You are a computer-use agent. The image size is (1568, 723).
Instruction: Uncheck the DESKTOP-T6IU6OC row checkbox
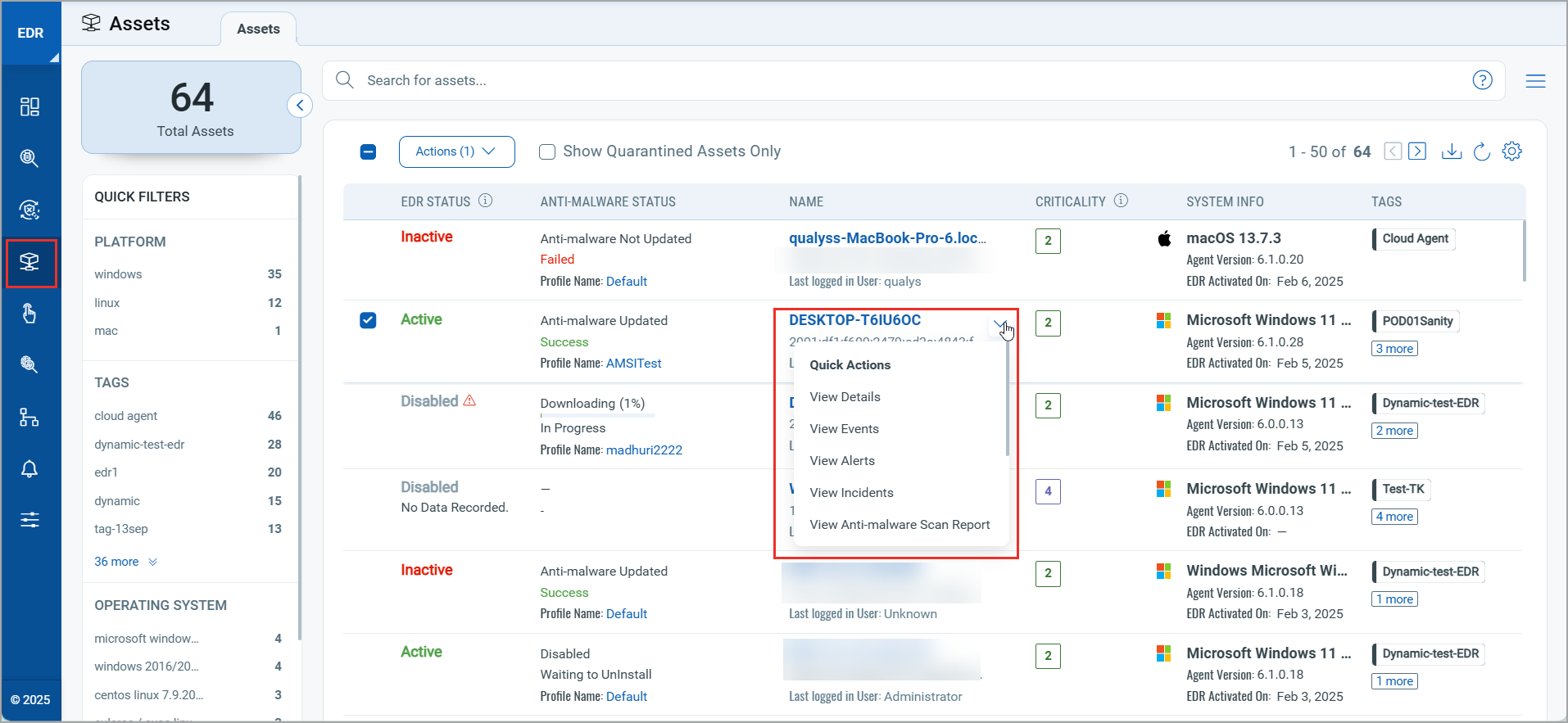369,320
